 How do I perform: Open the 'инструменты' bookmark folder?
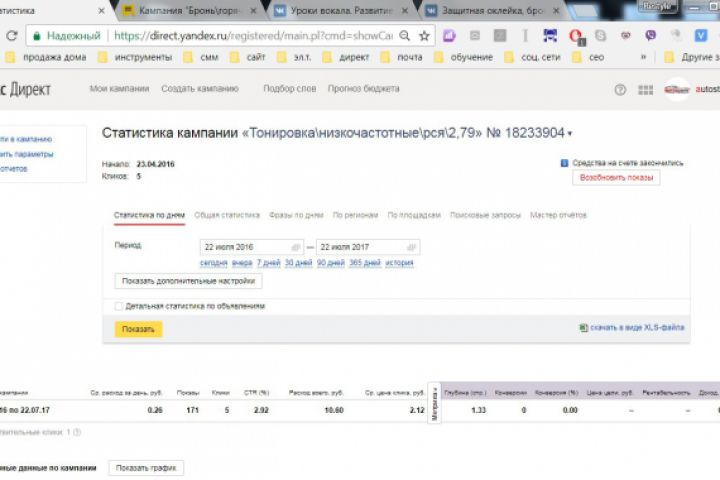(x=135, y=57)
